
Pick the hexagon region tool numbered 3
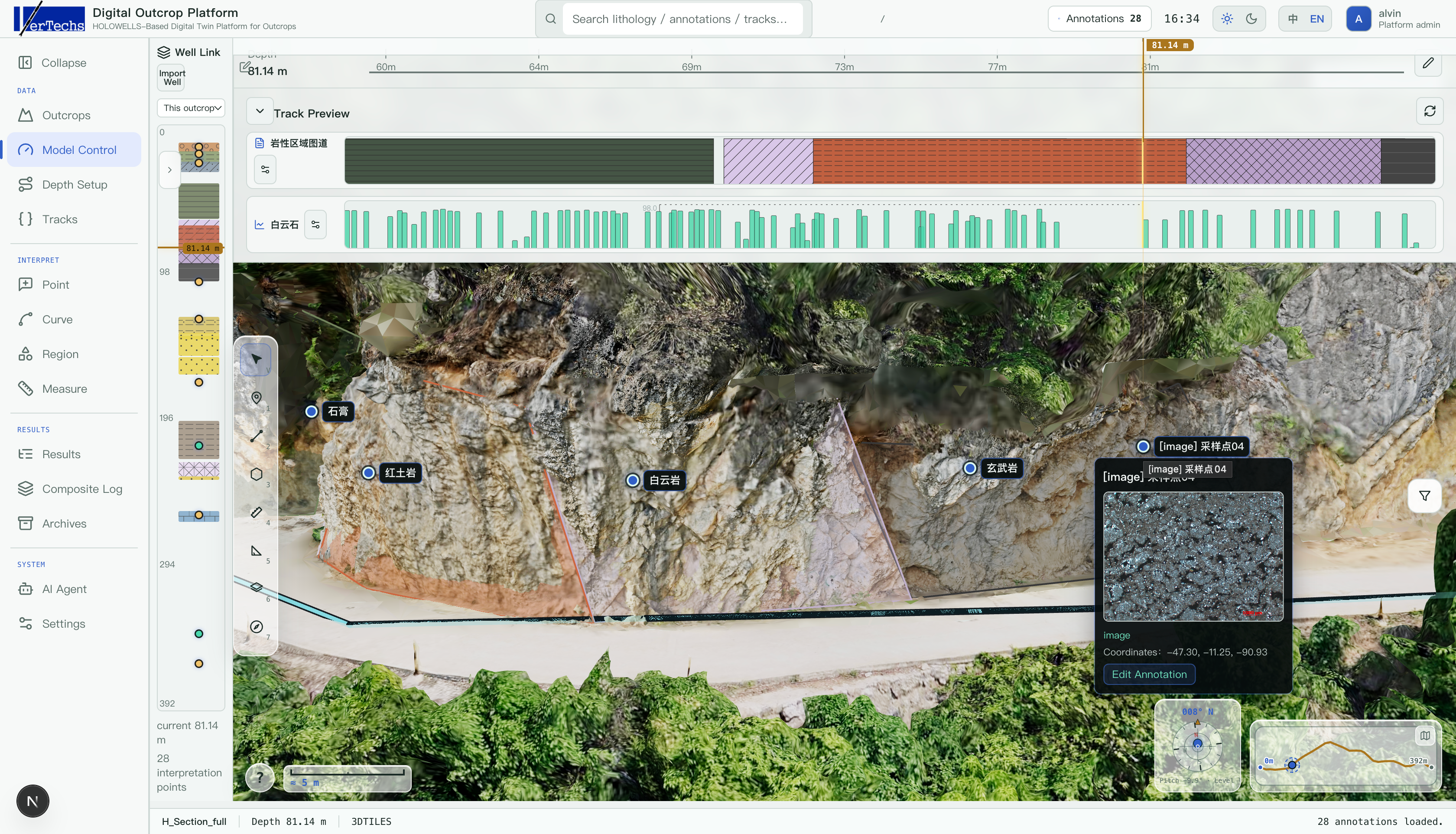point(256,474)
